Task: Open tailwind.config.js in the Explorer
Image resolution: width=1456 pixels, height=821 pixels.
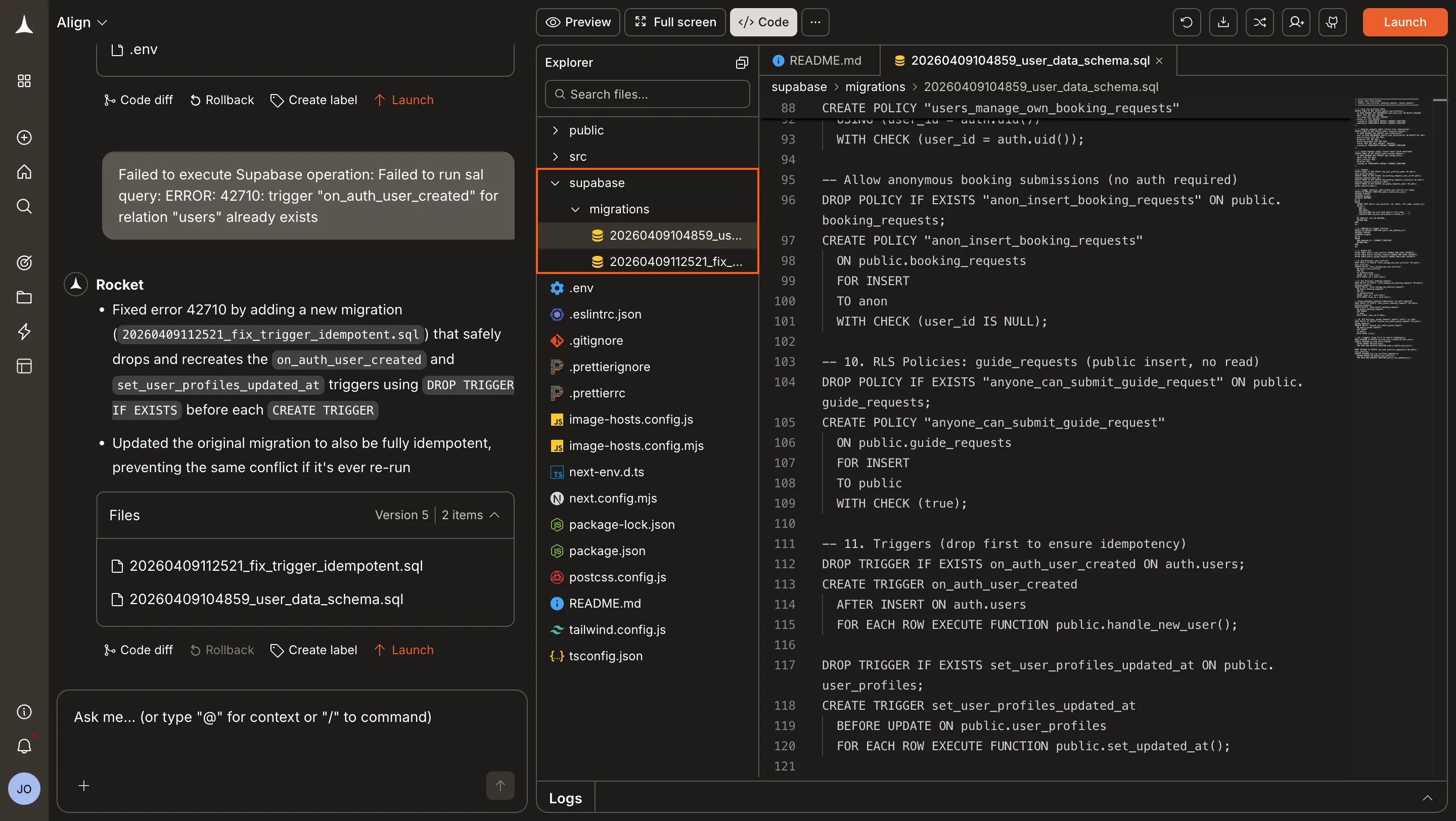Action: click(647, 629)
